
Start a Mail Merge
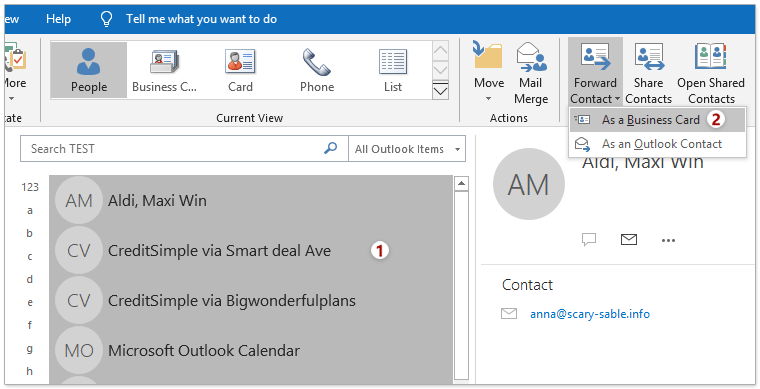tap(531, 73)
